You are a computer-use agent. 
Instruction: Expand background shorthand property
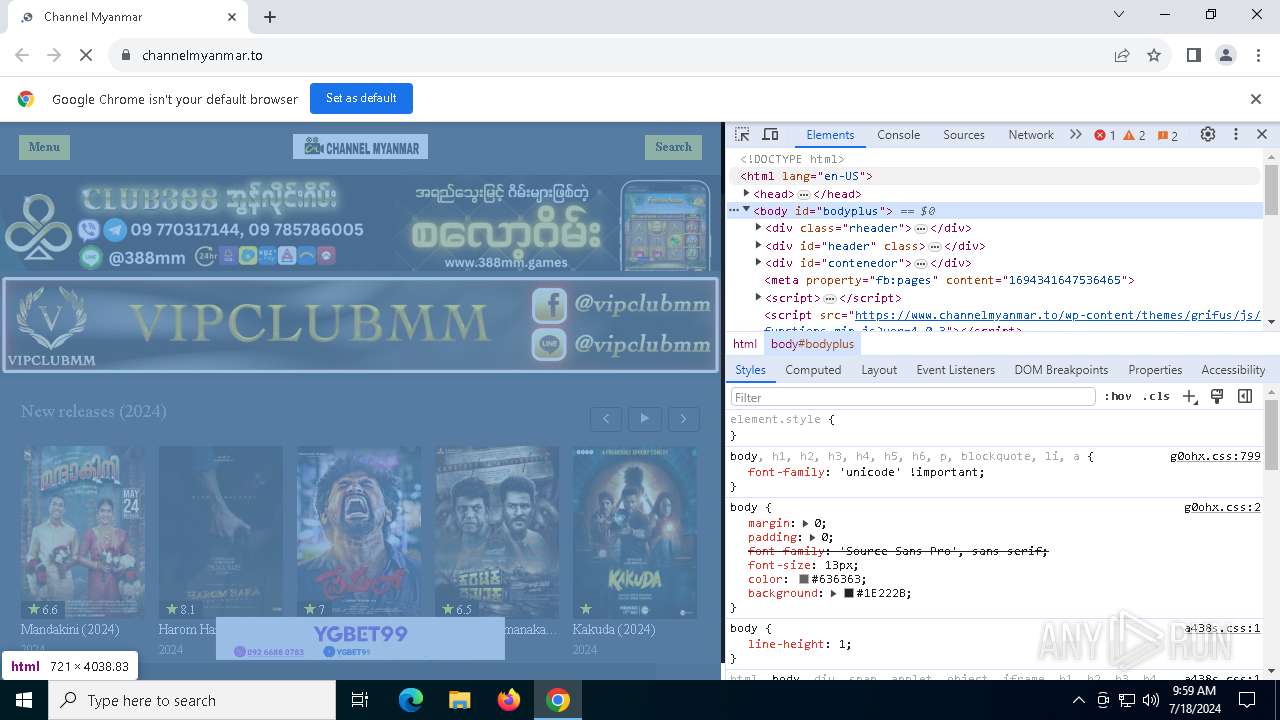pos(834,593)
